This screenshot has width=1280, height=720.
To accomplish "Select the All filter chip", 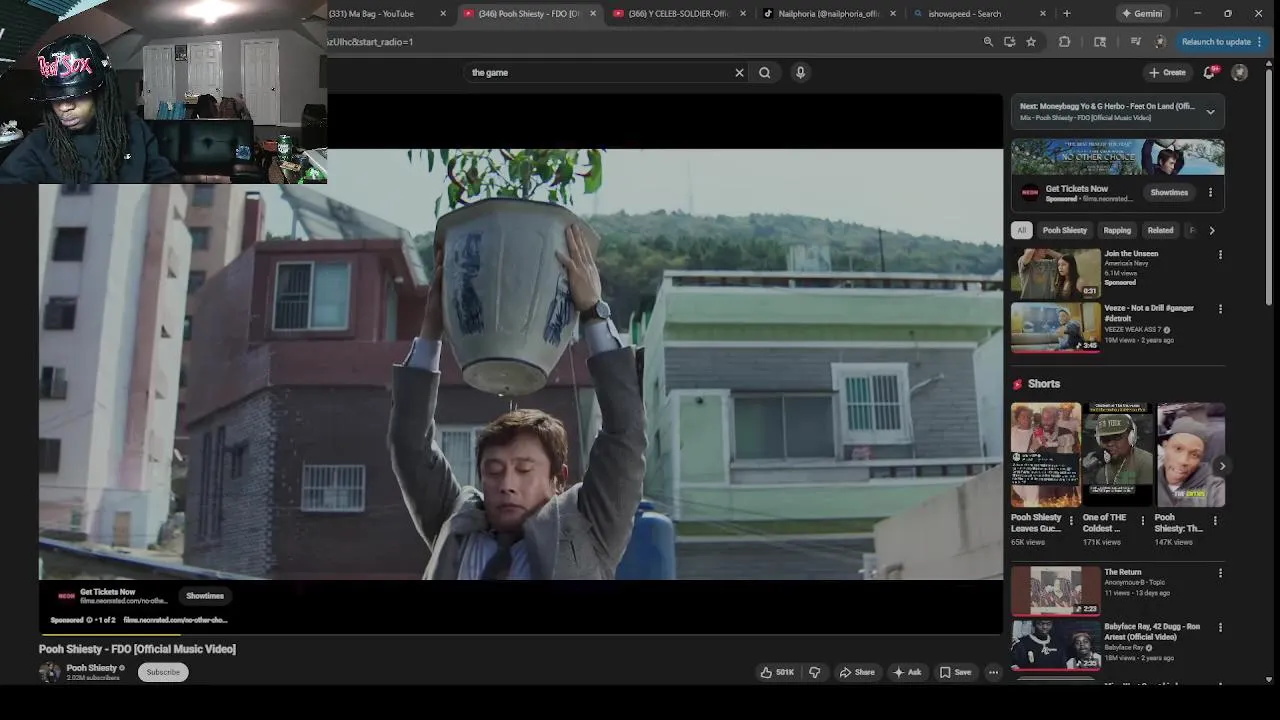I will pos(1021,230).
